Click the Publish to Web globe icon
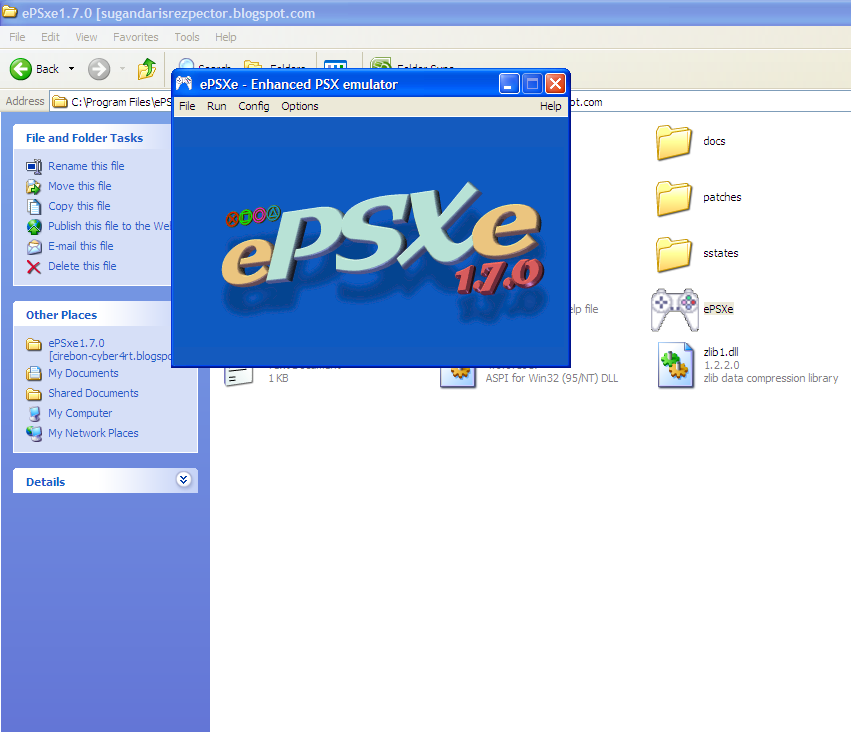This screenshot has width=851, height=732. [x=34, y=226]
